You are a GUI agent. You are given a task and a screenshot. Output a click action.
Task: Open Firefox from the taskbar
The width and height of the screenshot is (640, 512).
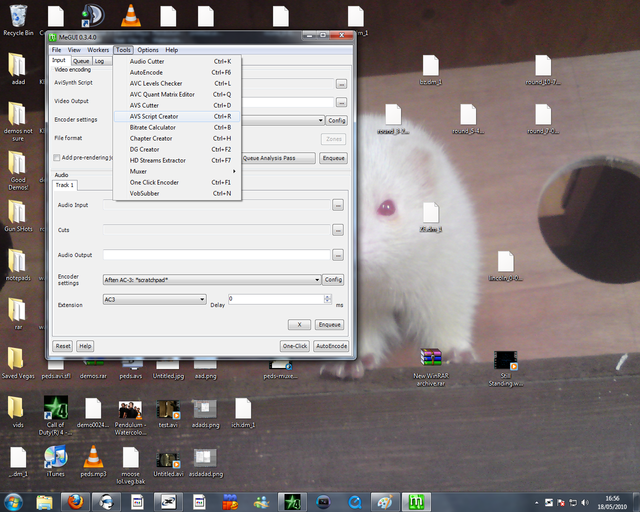[x=75, y=502]
